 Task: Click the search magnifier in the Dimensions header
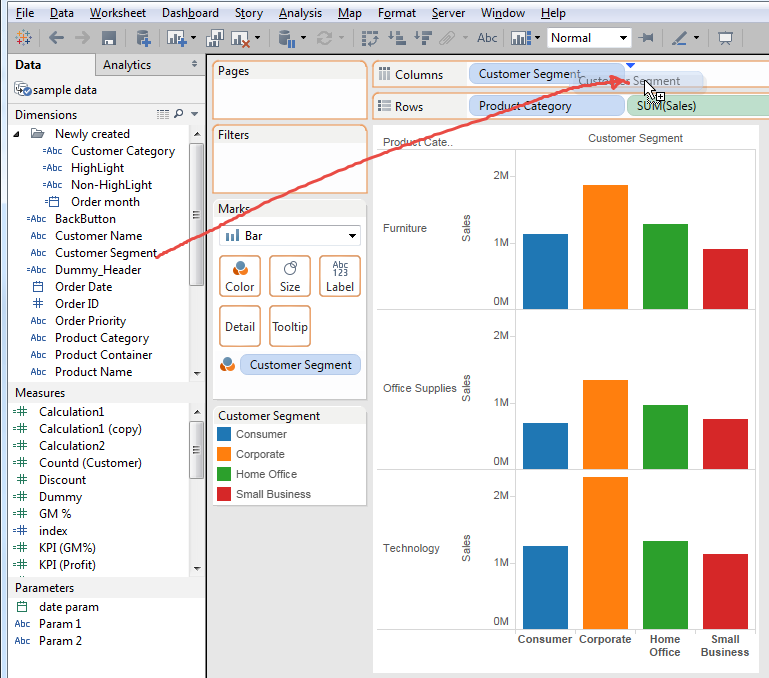[179, 114]
